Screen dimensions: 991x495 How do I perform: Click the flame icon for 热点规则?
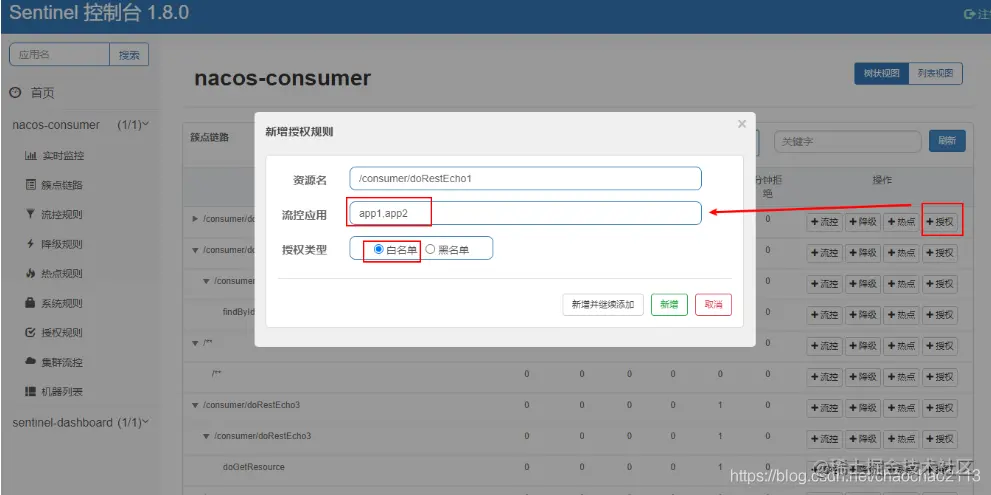pos(30,274)
